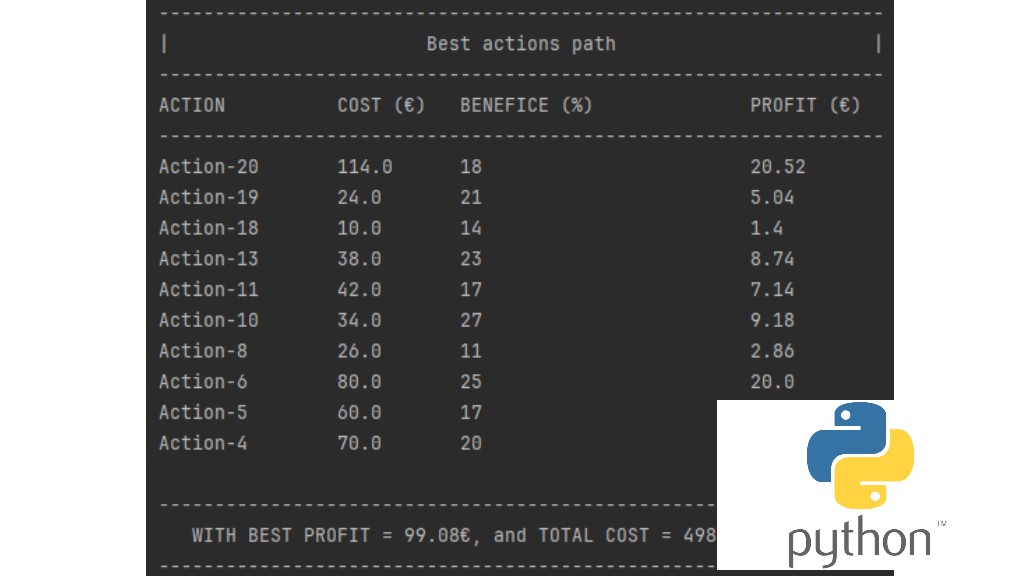Click the ACTION column header
Viewport: 1024px width, 576px height.
[x=192, y=105]
